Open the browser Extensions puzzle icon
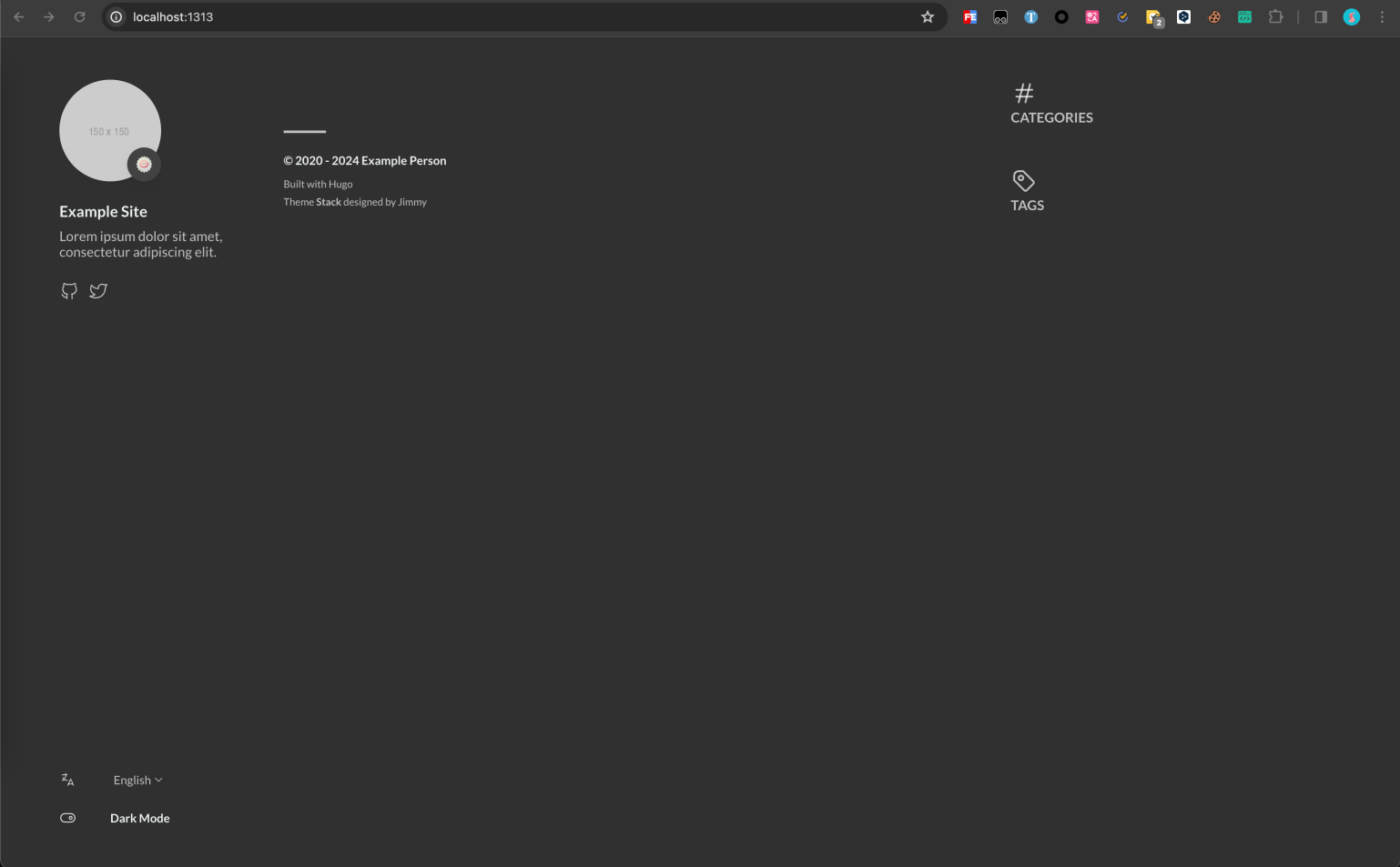Screen dimensions: 1400x867 (x=1275, y=17)
